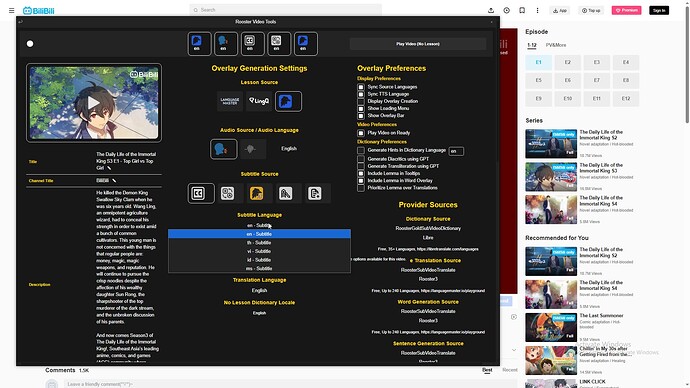The width and height of the screenshot is (690, 388).
Task: Choose the grayed microphone audio source icon
Action: [250, 149]
